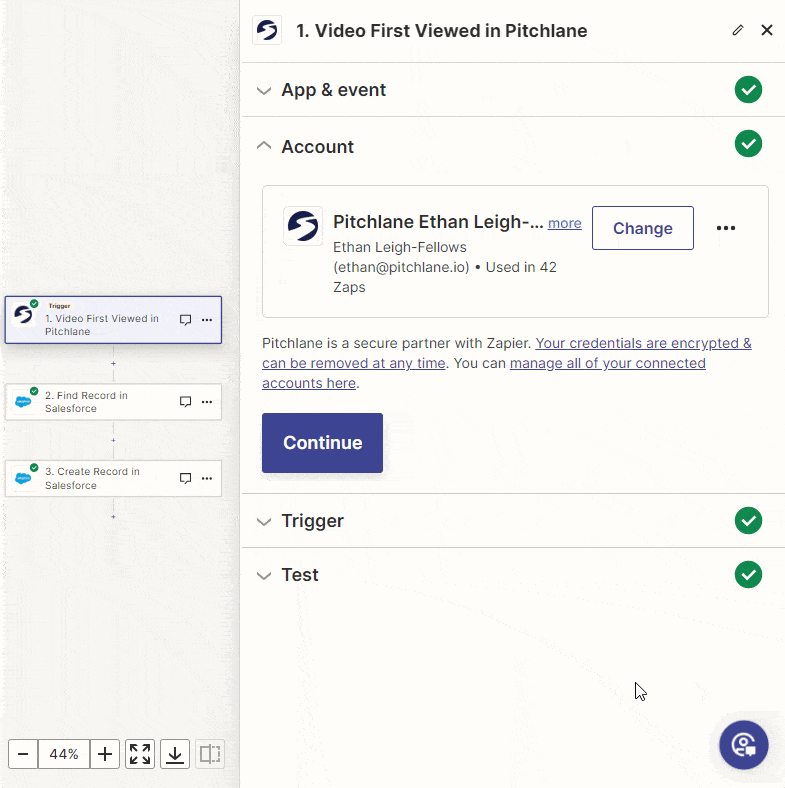Screen dimensions: 785x788
Task: Click the 'Ethan Leigh-Fellows' account owner text
Action: [400, 247]
